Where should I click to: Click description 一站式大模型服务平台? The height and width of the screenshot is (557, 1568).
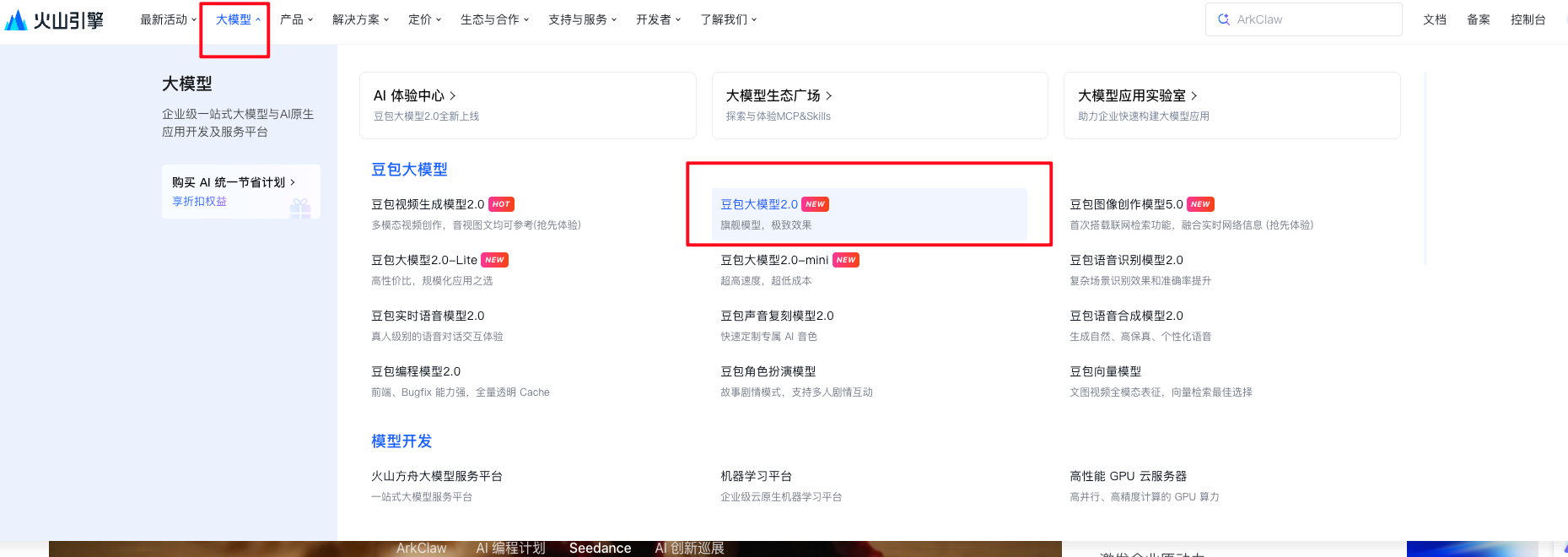coord(422,497)
